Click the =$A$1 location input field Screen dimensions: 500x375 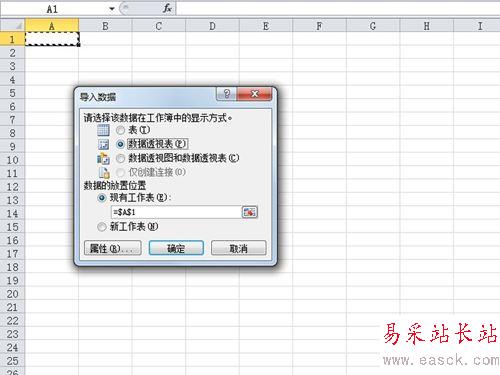pos(175,212)
